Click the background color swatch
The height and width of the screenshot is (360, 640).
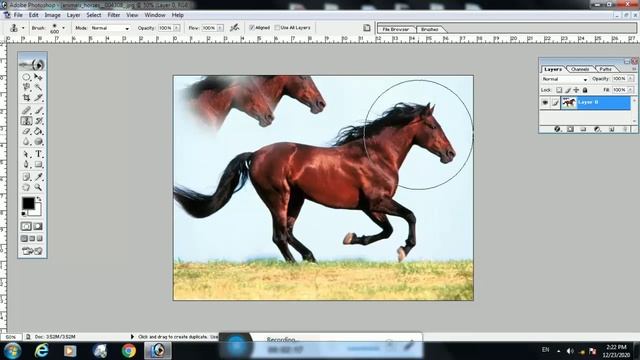pyautogui.click(x=37, y=211)
